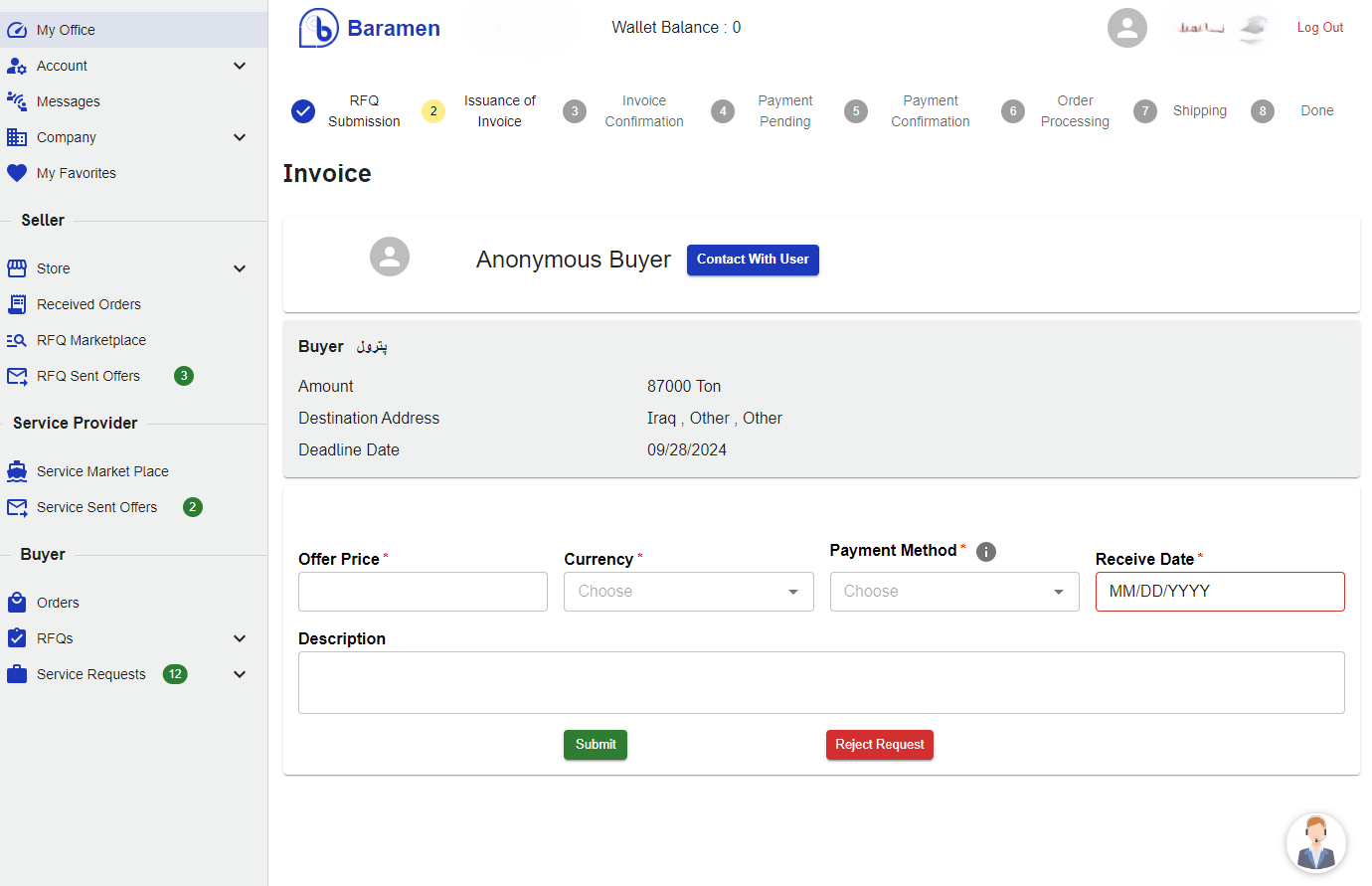Click the red Reject Request button

(x=880, y=745)
